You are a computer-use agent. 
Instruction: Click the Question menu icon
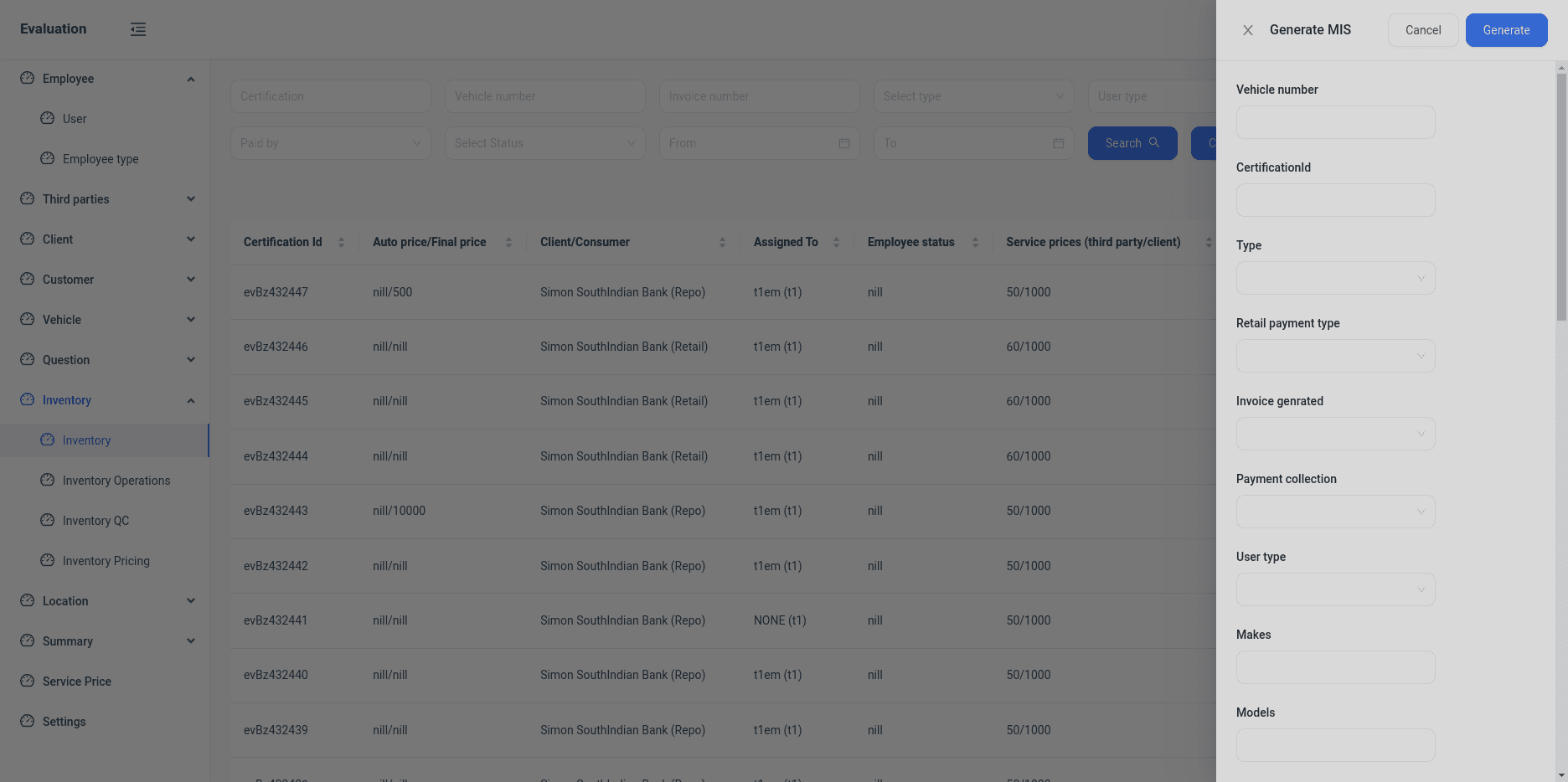pyautogui.click(x=28, y=359)
